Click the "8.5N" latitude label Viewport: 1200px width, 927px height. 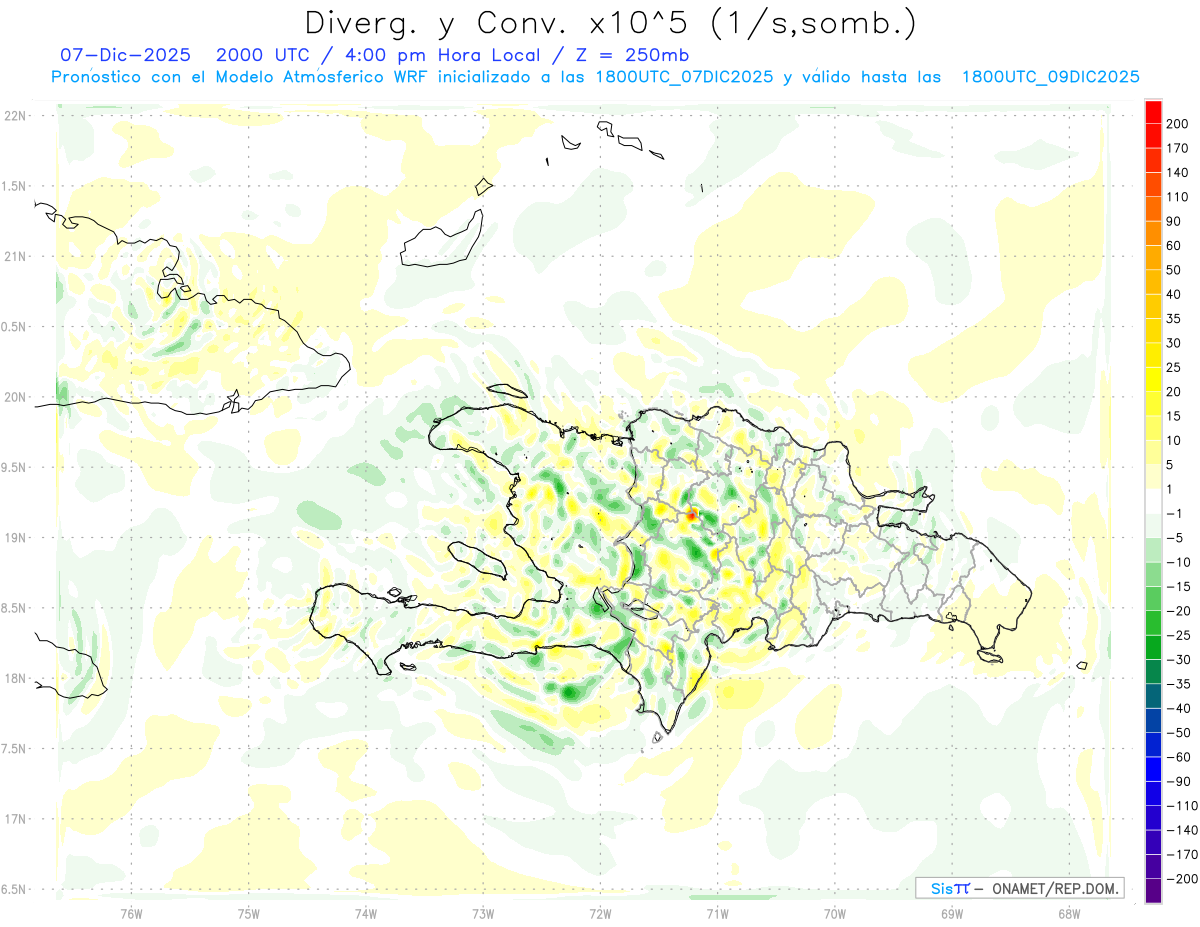[x=14, y=608]
